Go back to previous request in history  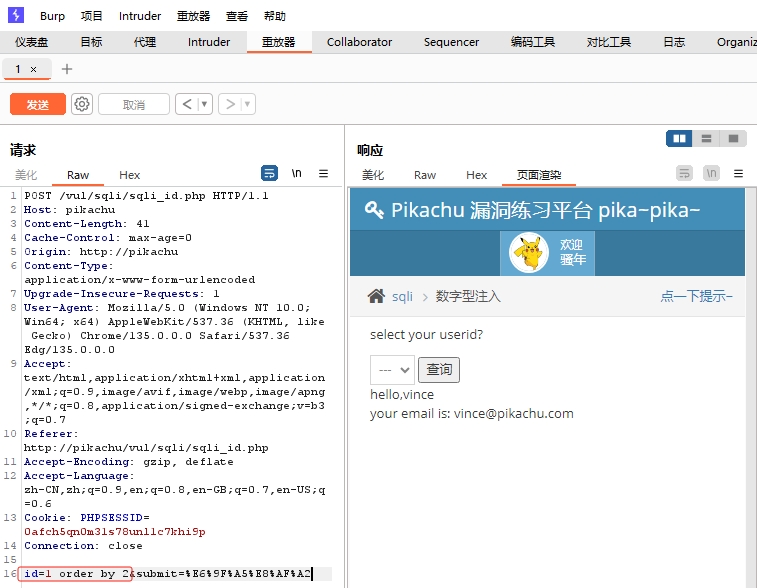point(187,104)
